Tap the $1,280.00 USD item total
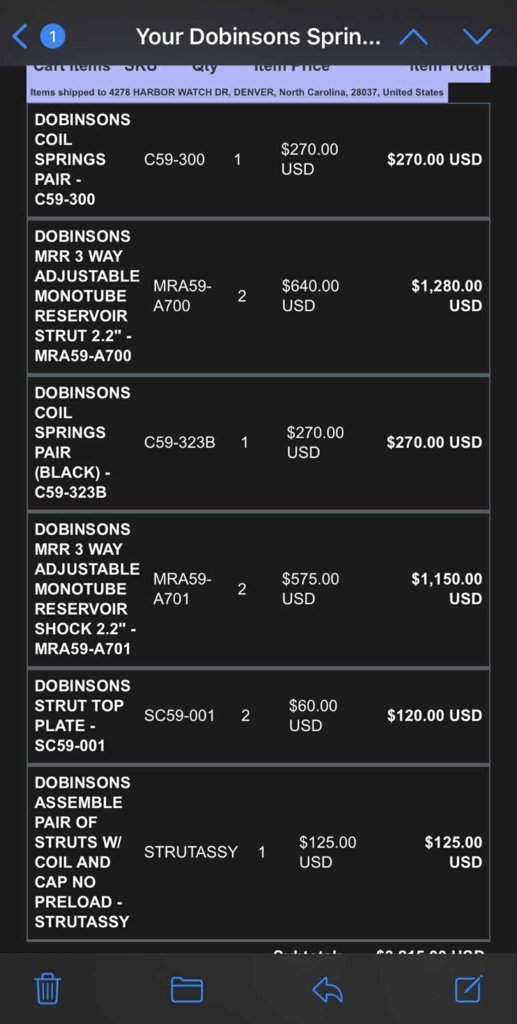The image size is (517, 1024). point(446,296)
